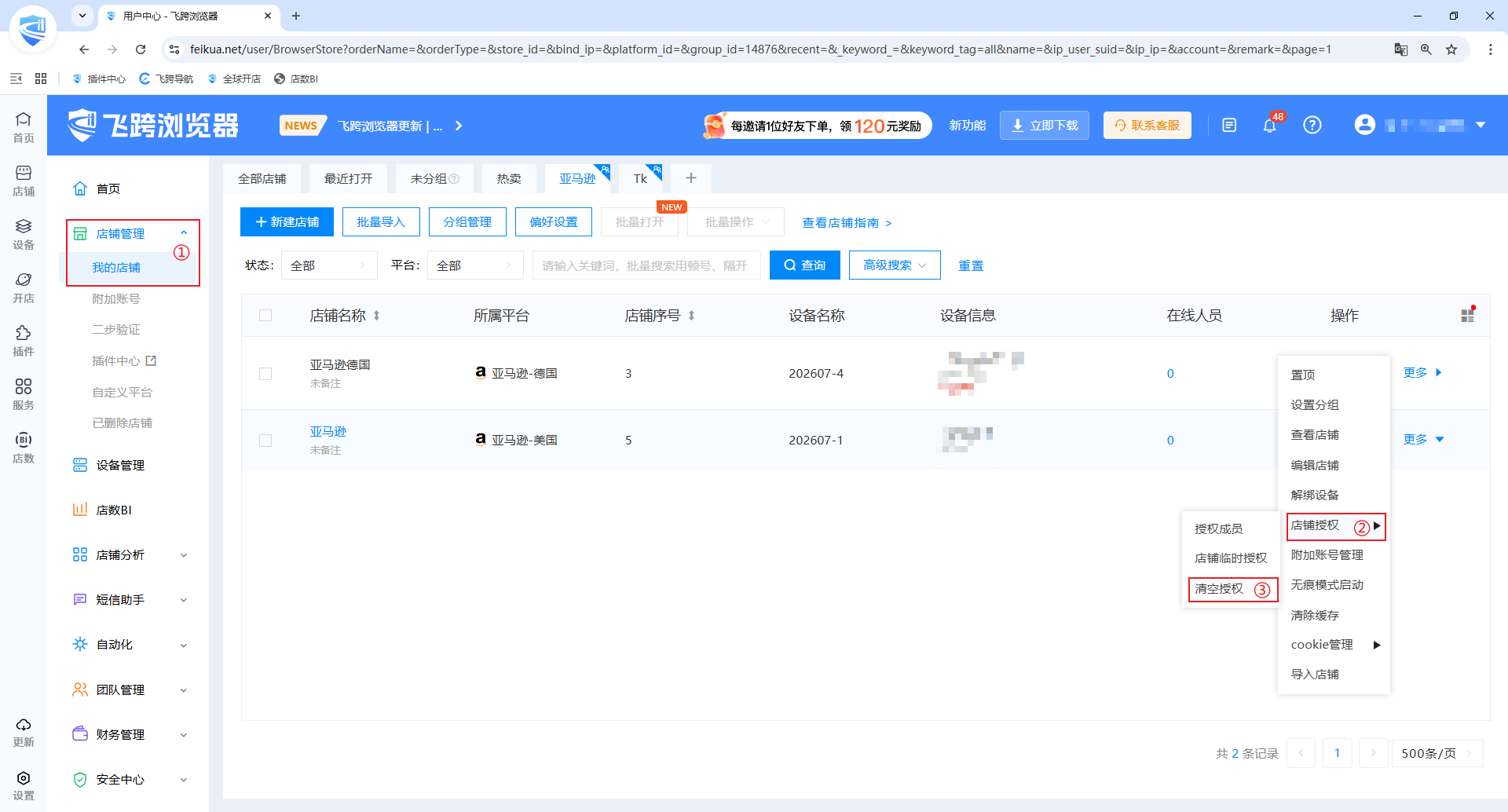Open the 平台 dropdown set to 全部
The height and width of the screenshot is (812, 1508).
[x=475, y=265]
